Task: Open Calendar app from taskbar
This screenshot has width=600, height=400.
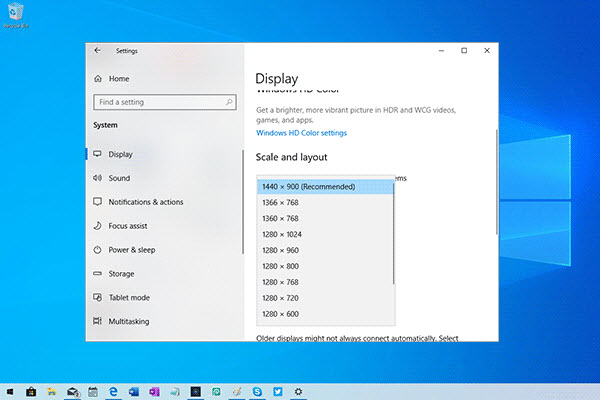Action: click(x=93, y=392)
